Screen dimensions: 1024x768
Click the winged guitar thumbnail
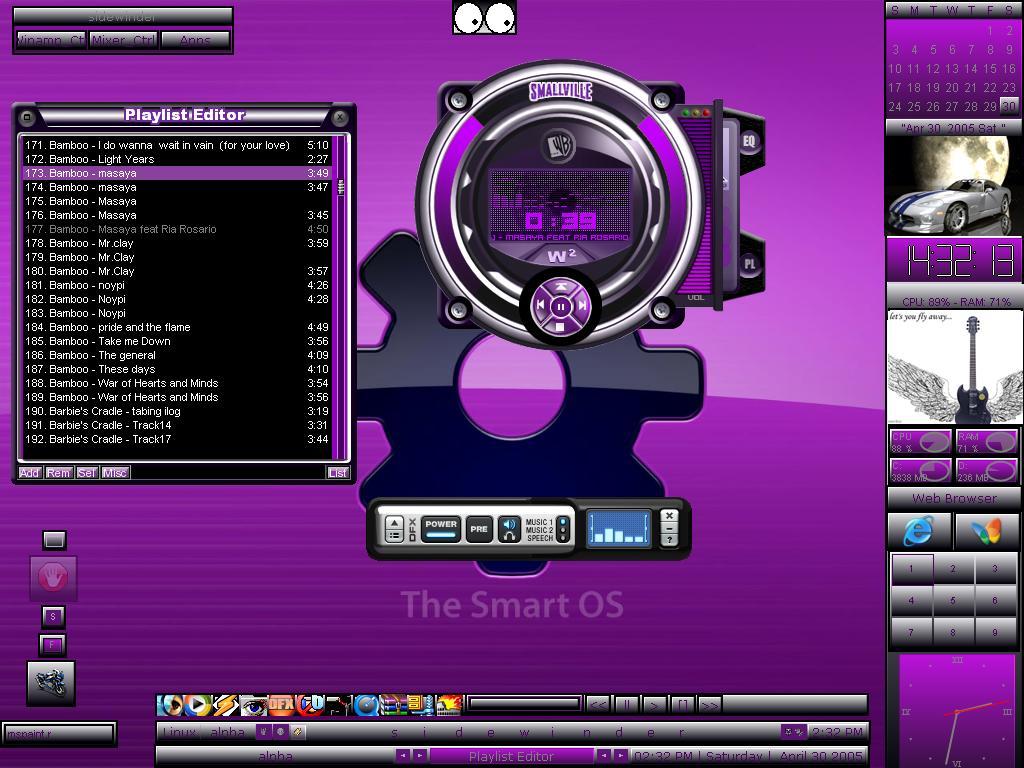coord(954,367)
